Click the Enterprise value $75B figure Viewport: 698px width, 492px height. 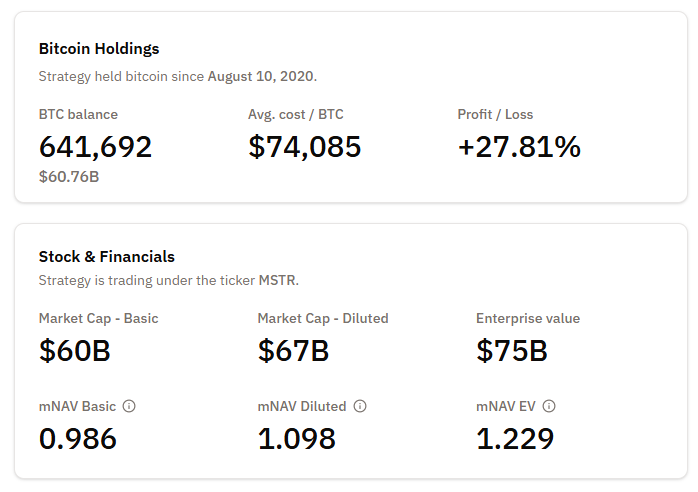[512, 351]
